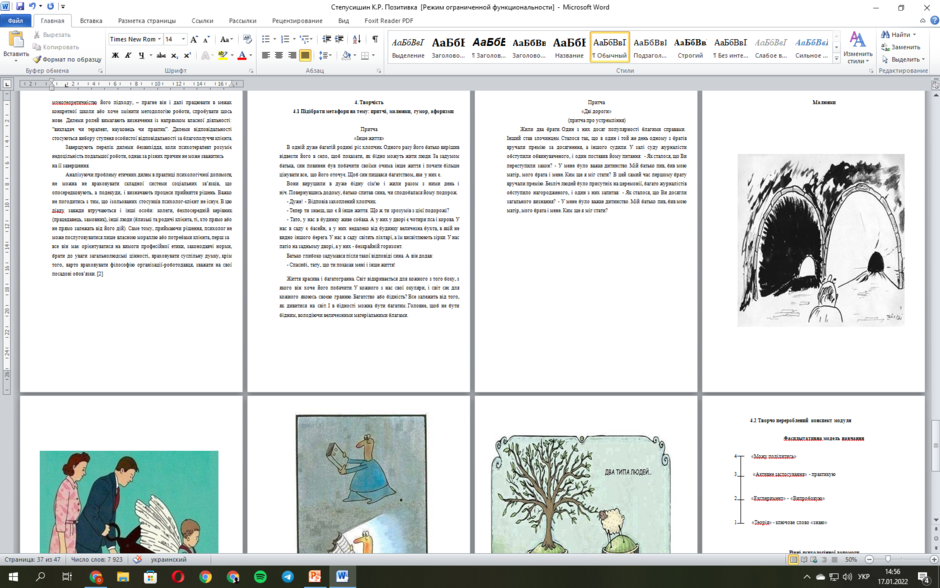Decrease paragraph indent

(327, 40)
